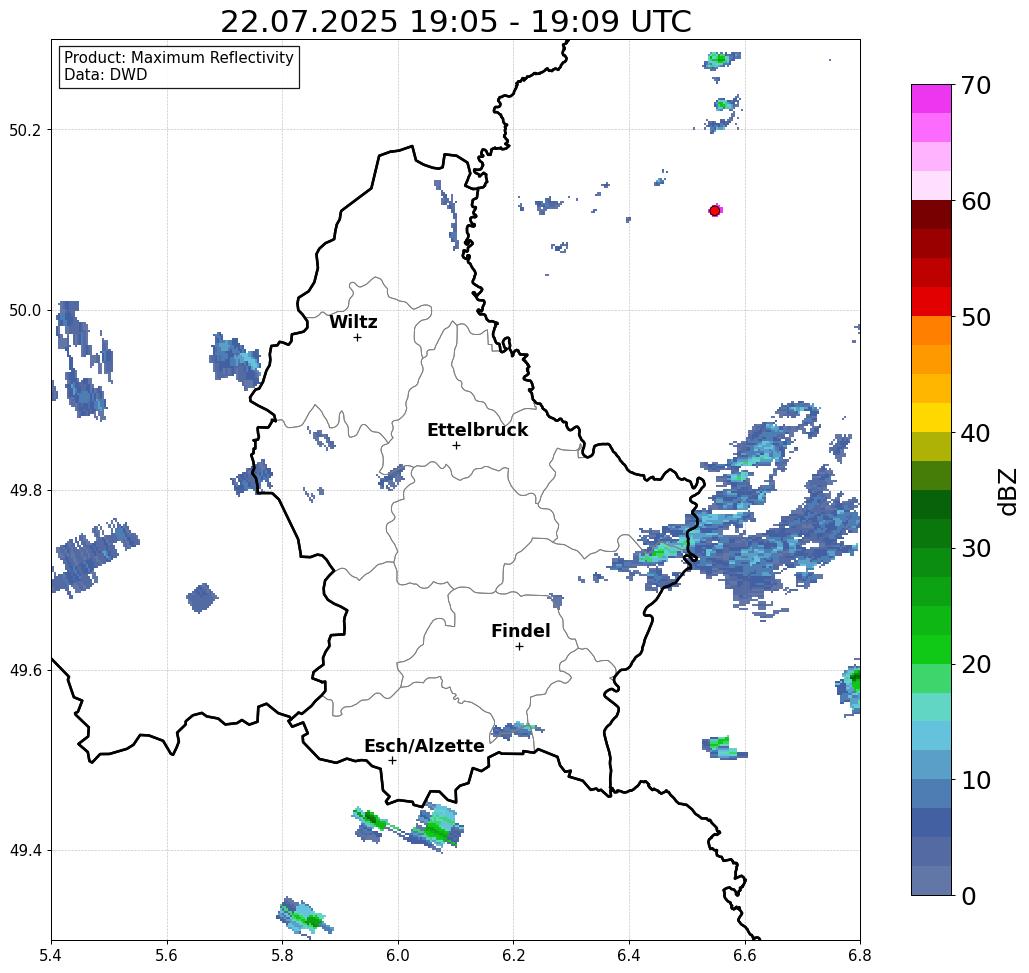Click the latitude tick label 49.8
This screenshot has width=1029, height=973.
[x=25, y=491]
